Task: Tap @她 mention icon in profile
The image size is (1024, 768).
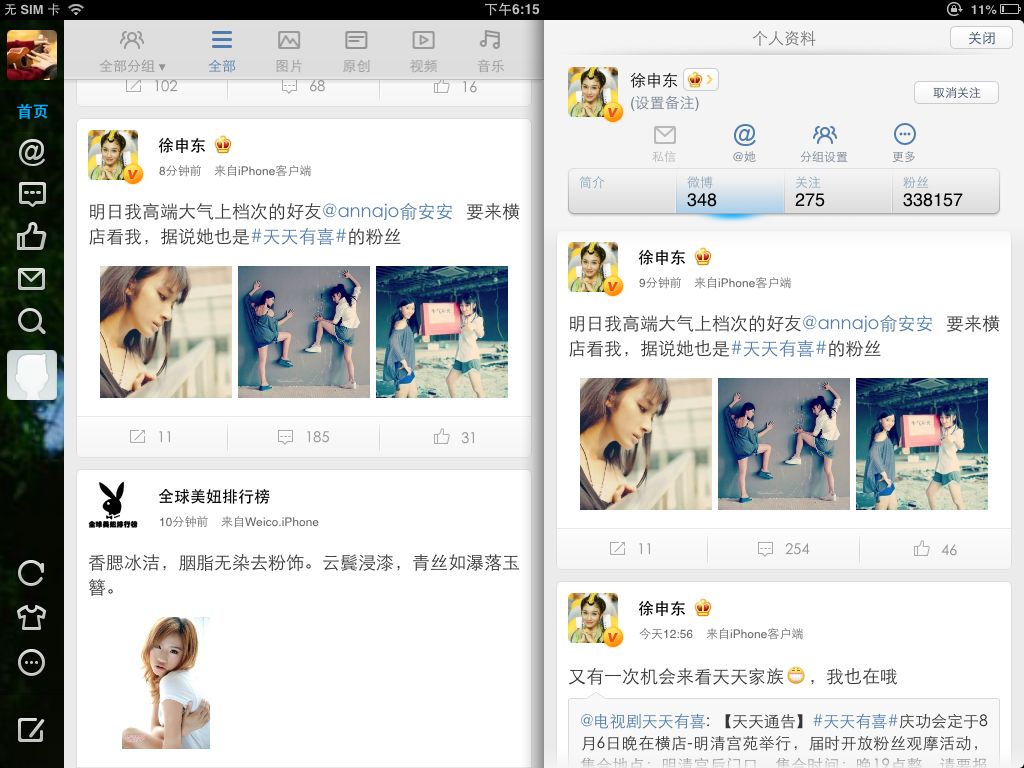Action: [744, 143]
